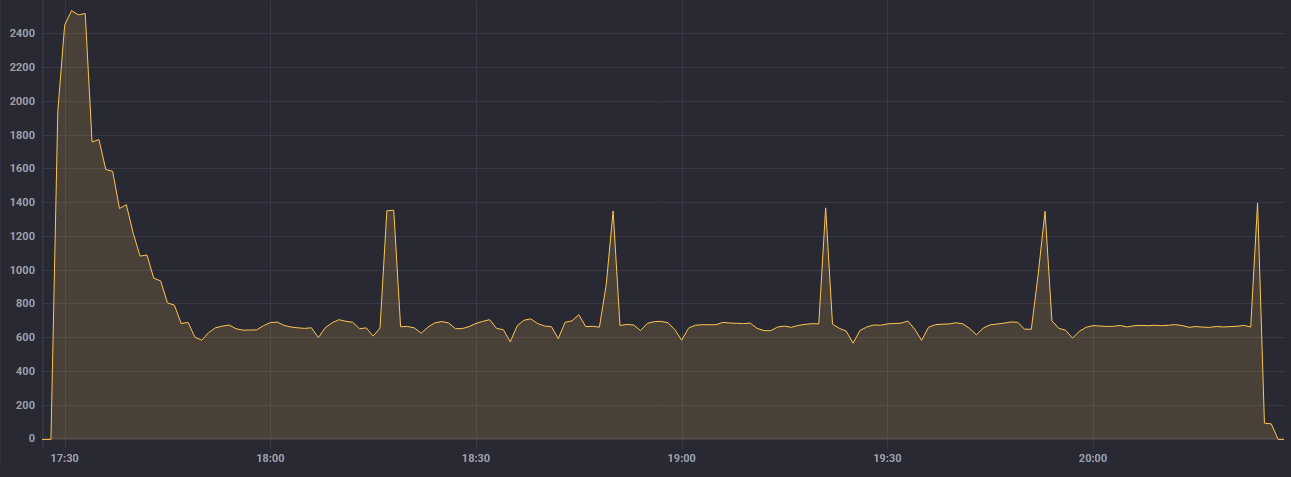The height and width of the screenshot is (477, 1291).
Task: Click the 800 y-axis label
Action: [x=25, y=304]
